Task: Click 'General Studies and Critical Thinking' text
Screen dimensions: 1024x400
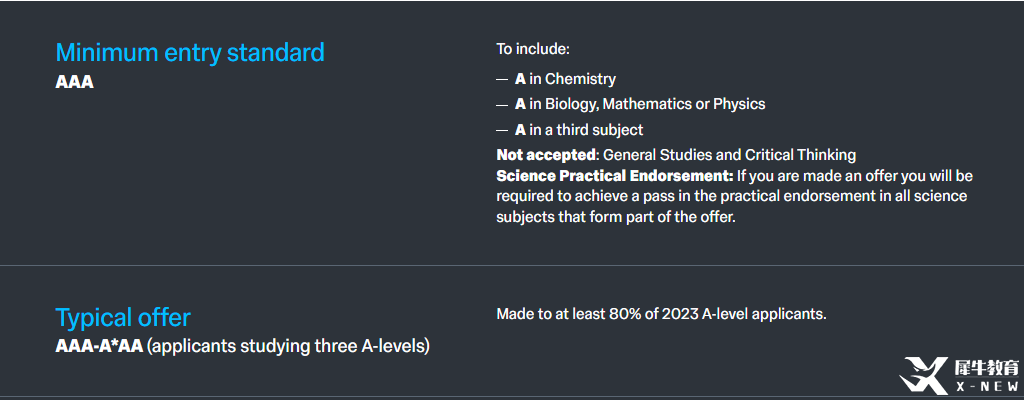Action: [x=729, y=156]
